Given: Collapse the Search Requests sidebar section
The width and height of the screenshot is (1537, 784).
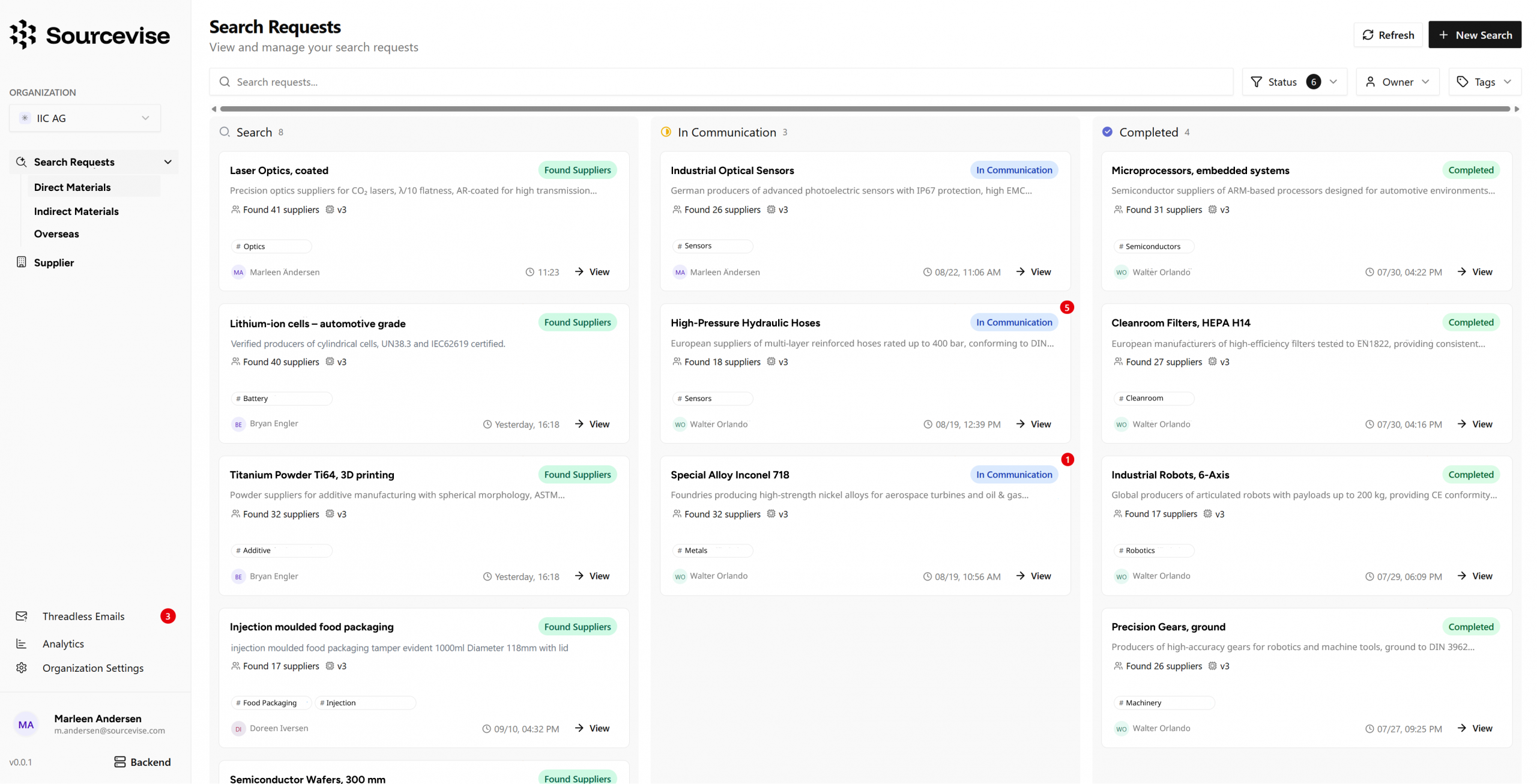Looking at the screenshot, I should click(169, 161).
